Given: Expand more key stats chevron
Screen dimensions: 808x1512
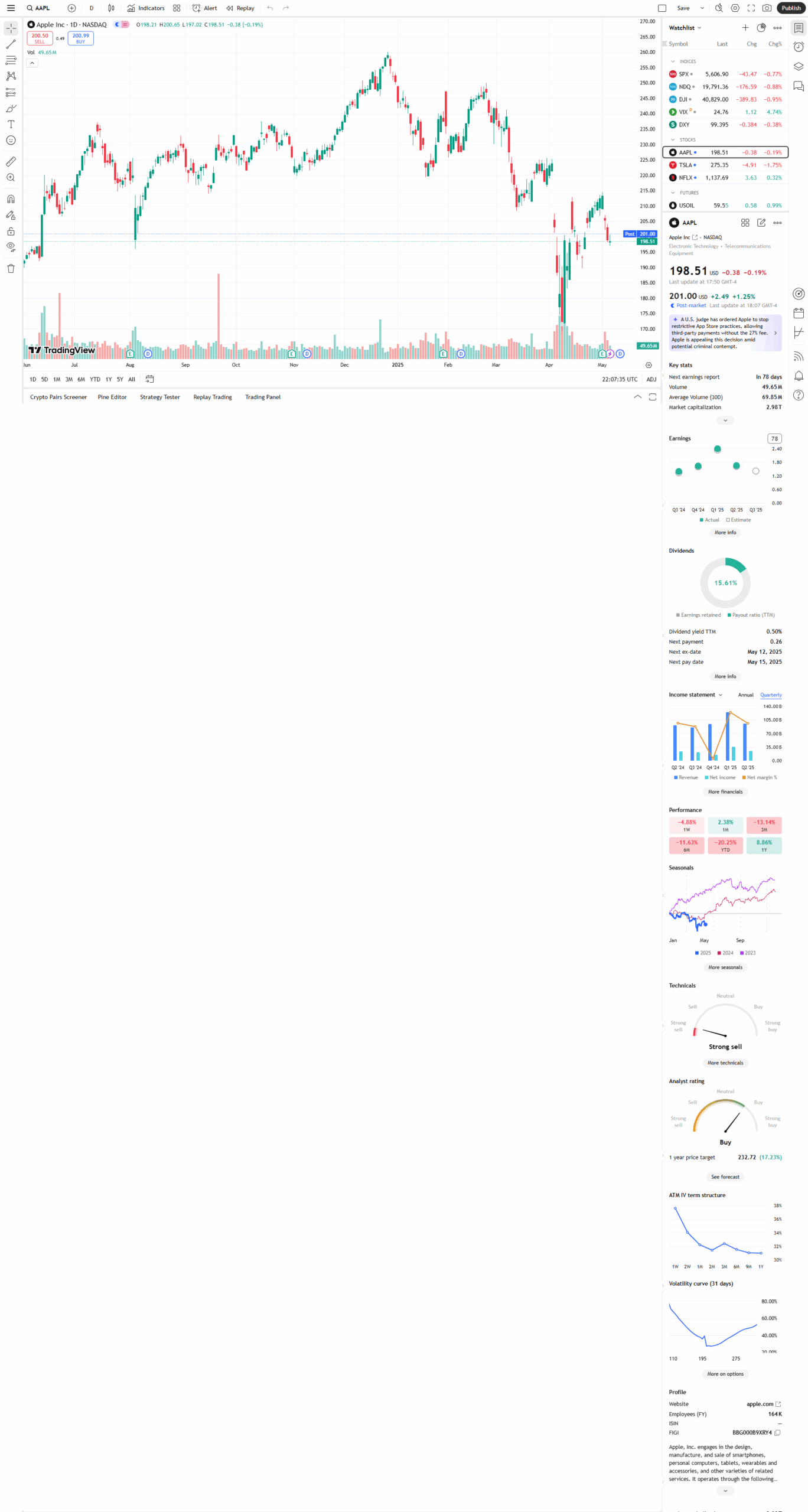Looking at the screenshot, I should tap(725, 421).
